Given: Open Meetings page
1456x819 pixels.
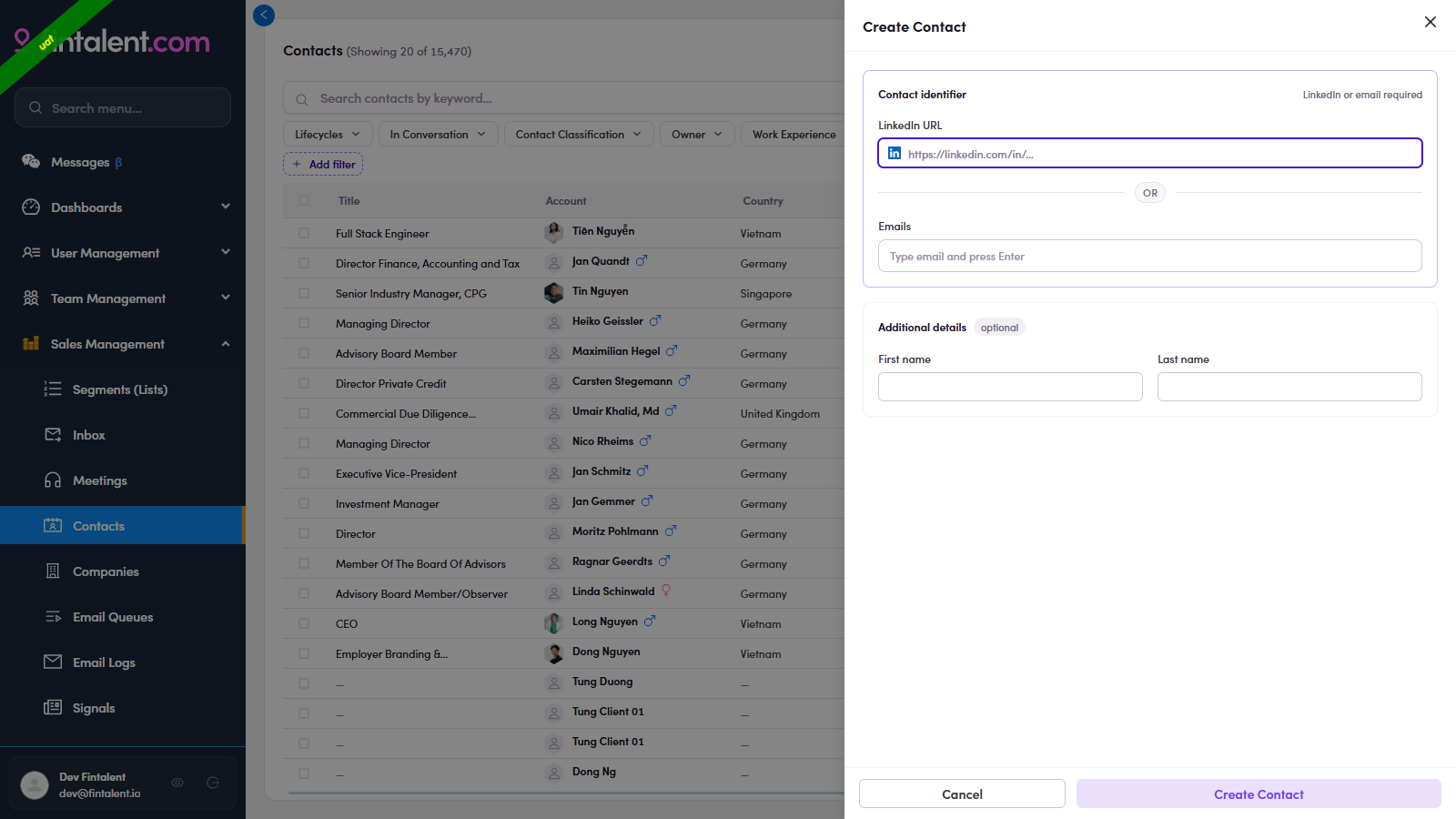Looking at the screenshot, I should (100, 480).
